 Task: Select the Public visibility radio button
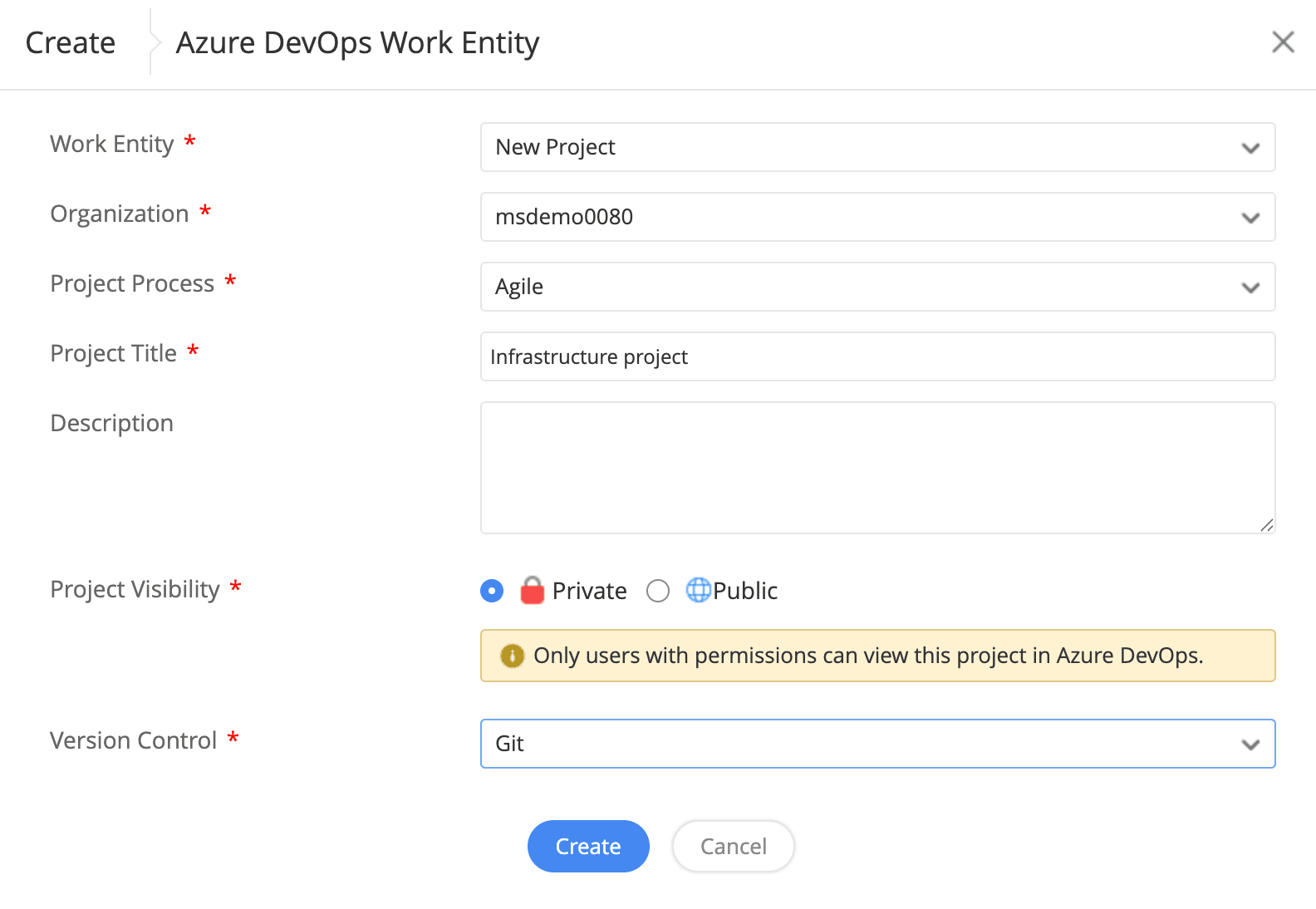point(658,591)
